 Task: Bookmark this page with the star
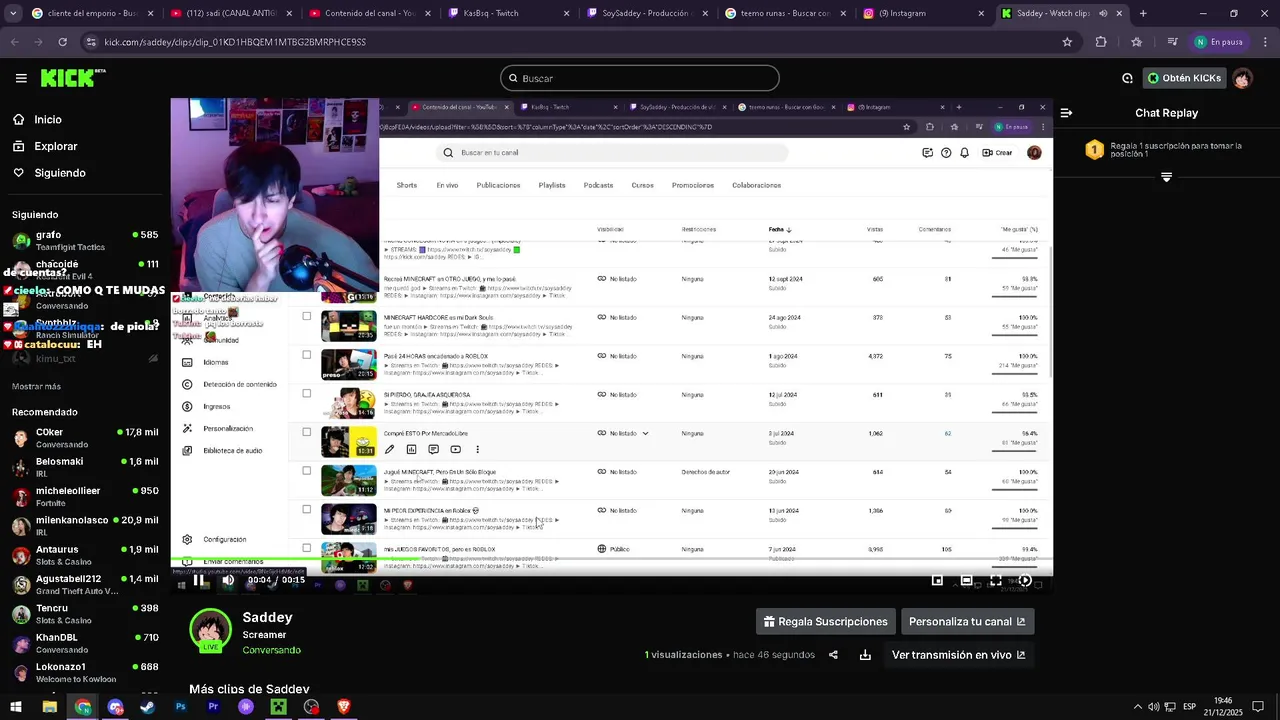(1067, 42)
